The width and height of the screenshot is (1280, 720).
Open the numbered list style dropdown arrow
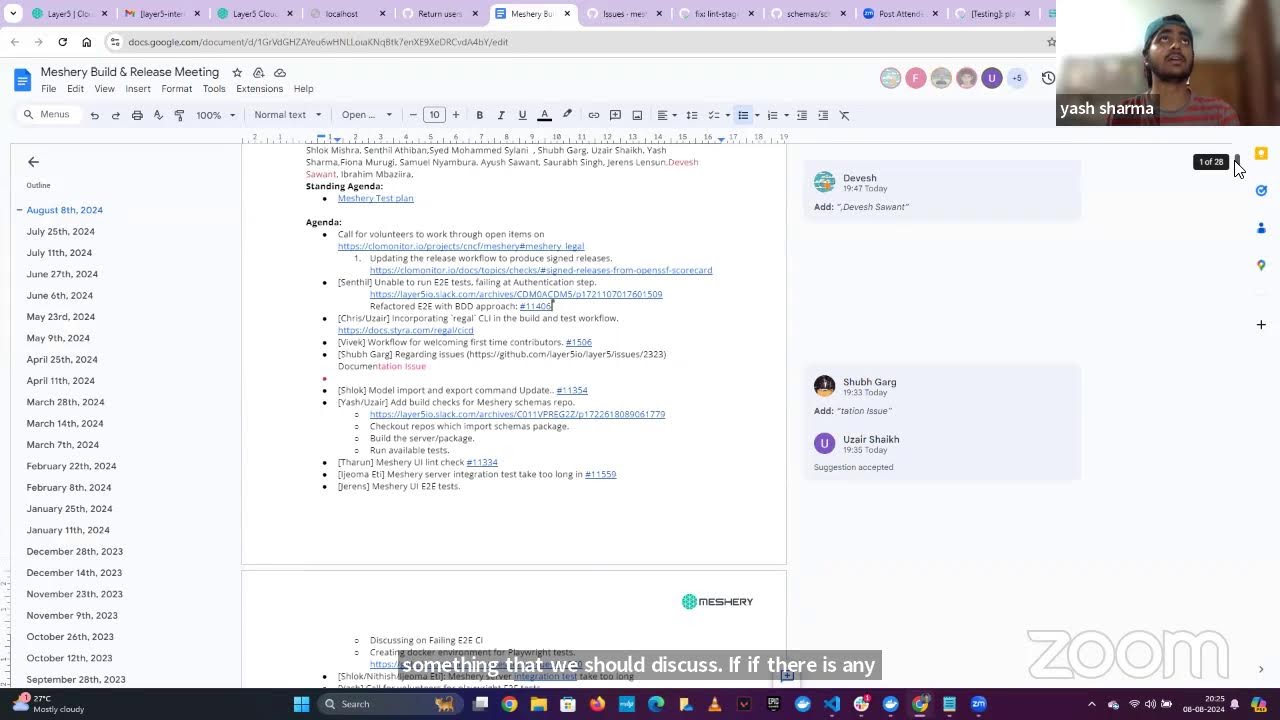[786, 115]
